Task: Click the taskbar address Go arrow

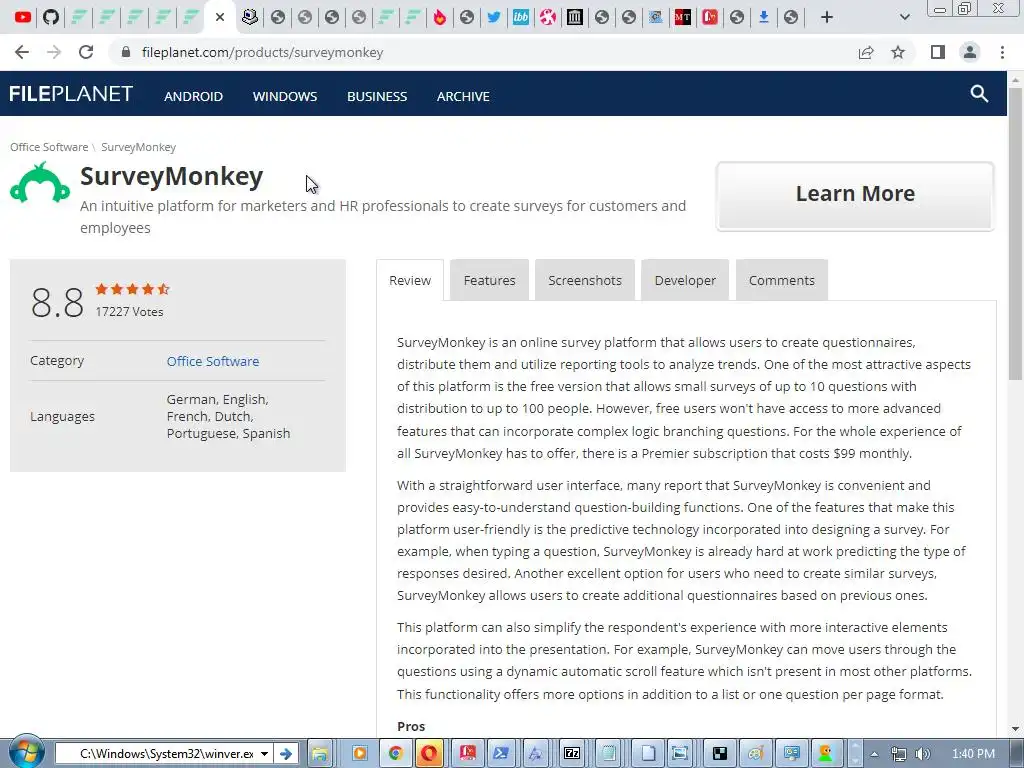Action: click(x=285, y=754)
